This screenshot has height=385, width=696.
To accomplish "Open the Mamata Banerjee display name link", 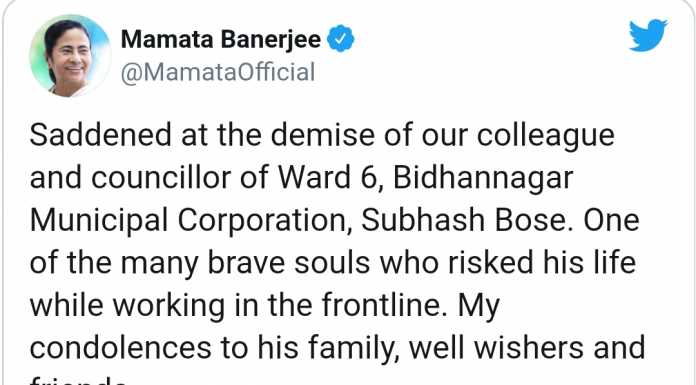I will click(221, 39).
